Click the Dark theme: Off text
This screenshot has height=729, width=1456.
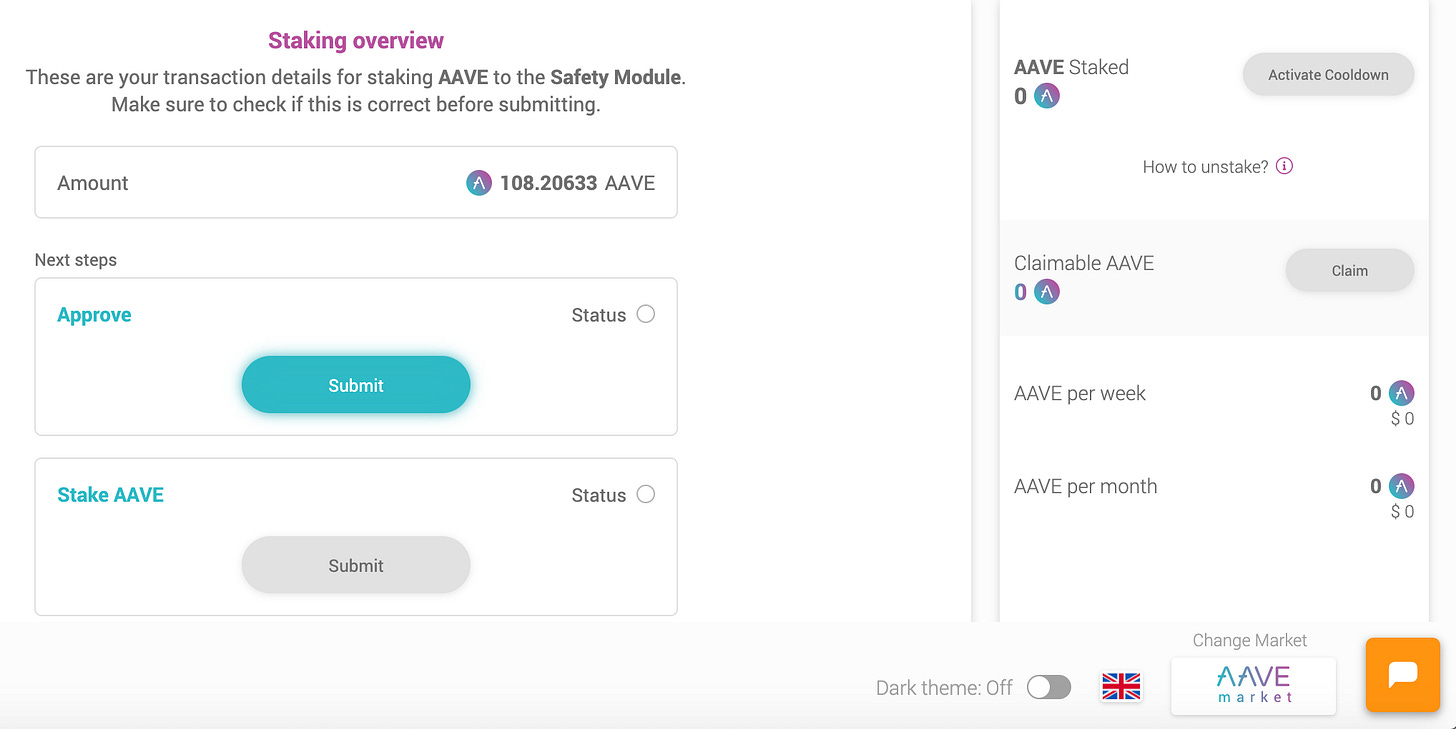944,688
